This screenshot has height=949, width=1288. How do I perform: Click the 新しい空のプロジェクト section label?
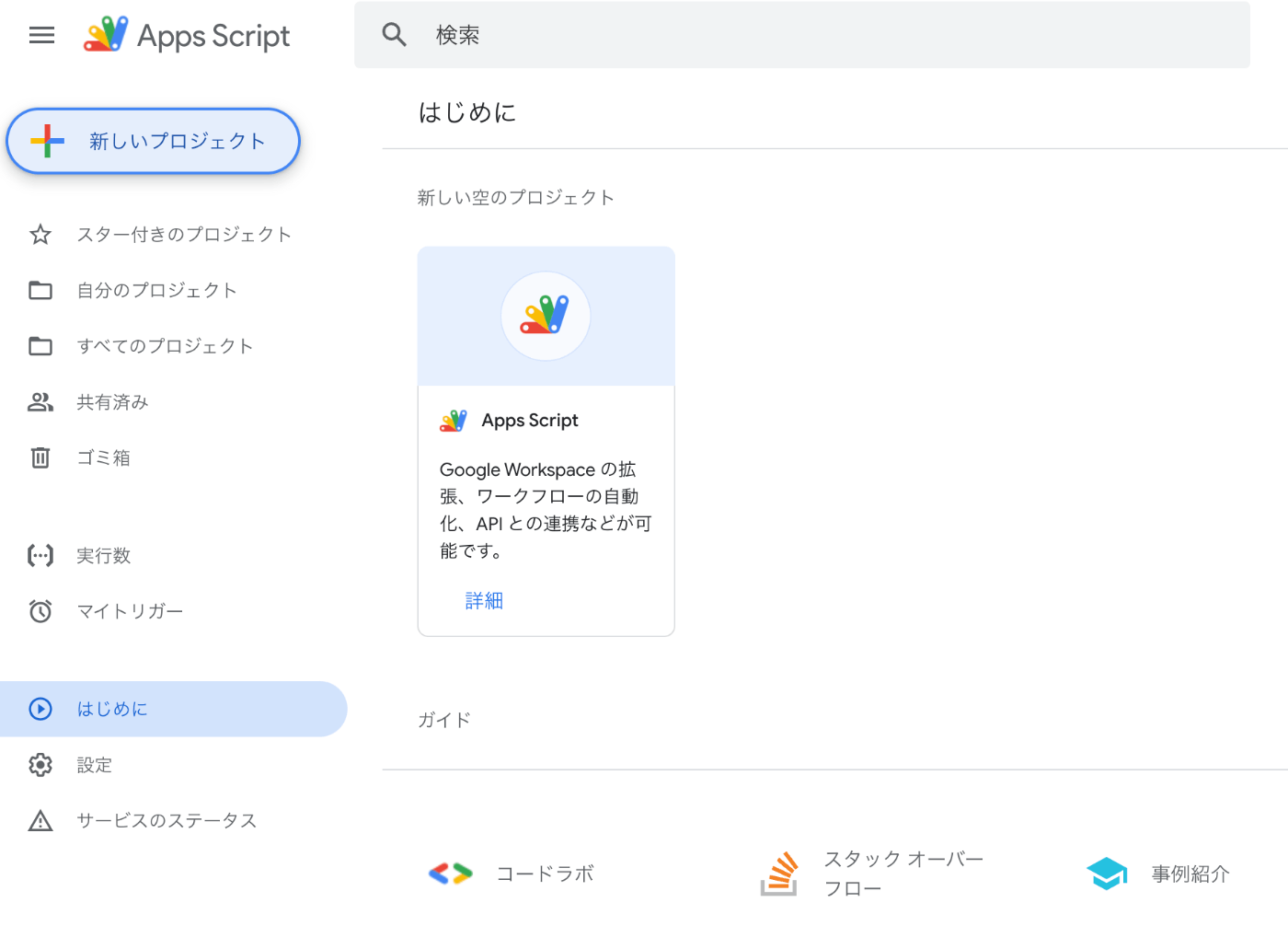(x=516, y=198)
